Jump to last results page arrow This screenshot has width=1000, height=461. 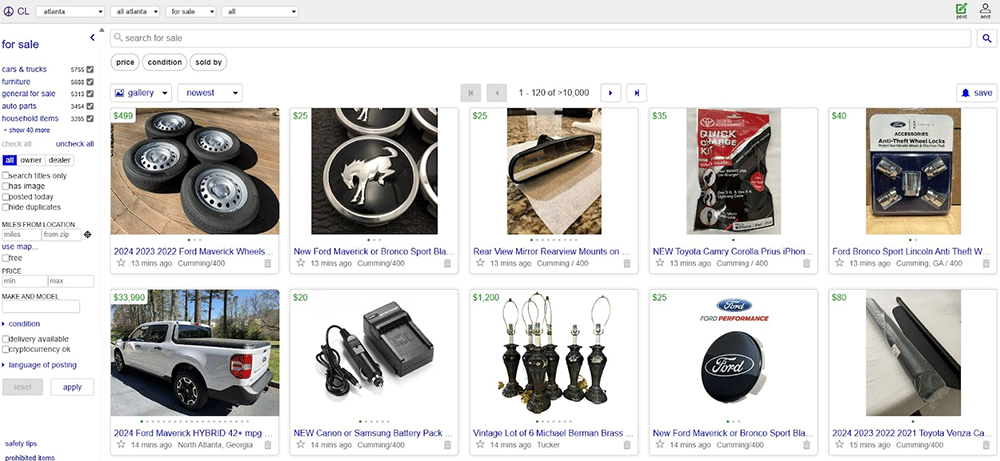tap(637, 93)
